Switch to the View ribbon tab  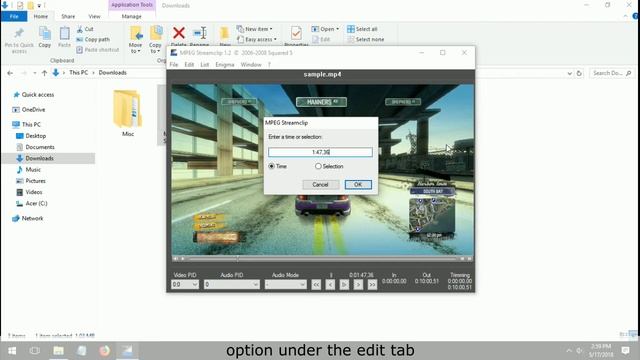click(x=94, y=16)
